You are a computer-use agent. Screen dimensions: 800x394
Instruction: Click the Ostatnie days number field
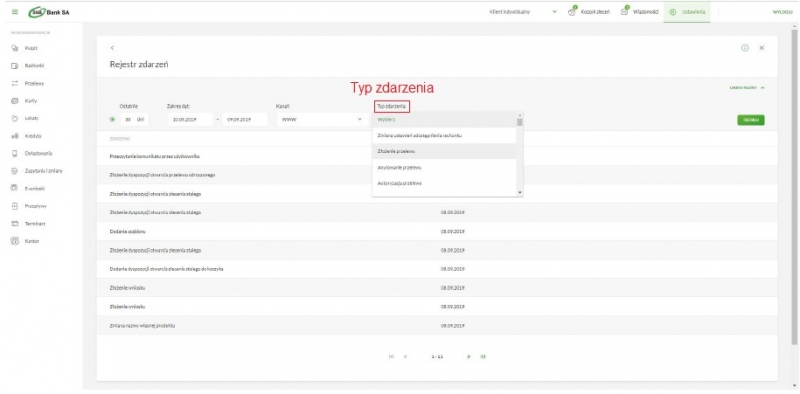[134, 120]
